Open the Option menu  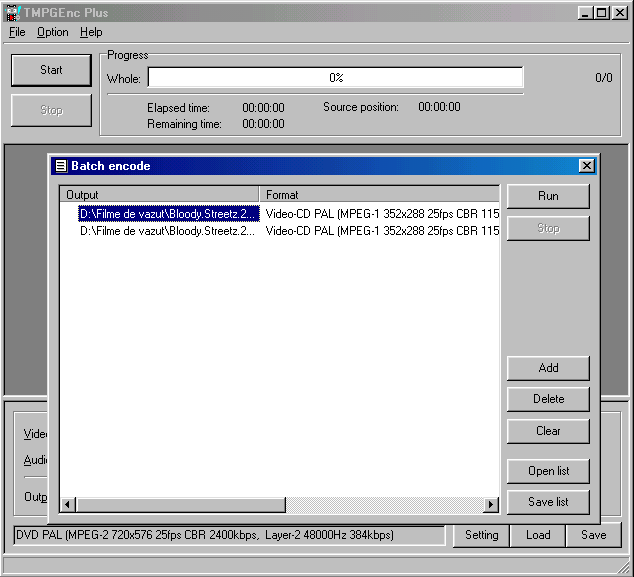[x=53, y=32]
